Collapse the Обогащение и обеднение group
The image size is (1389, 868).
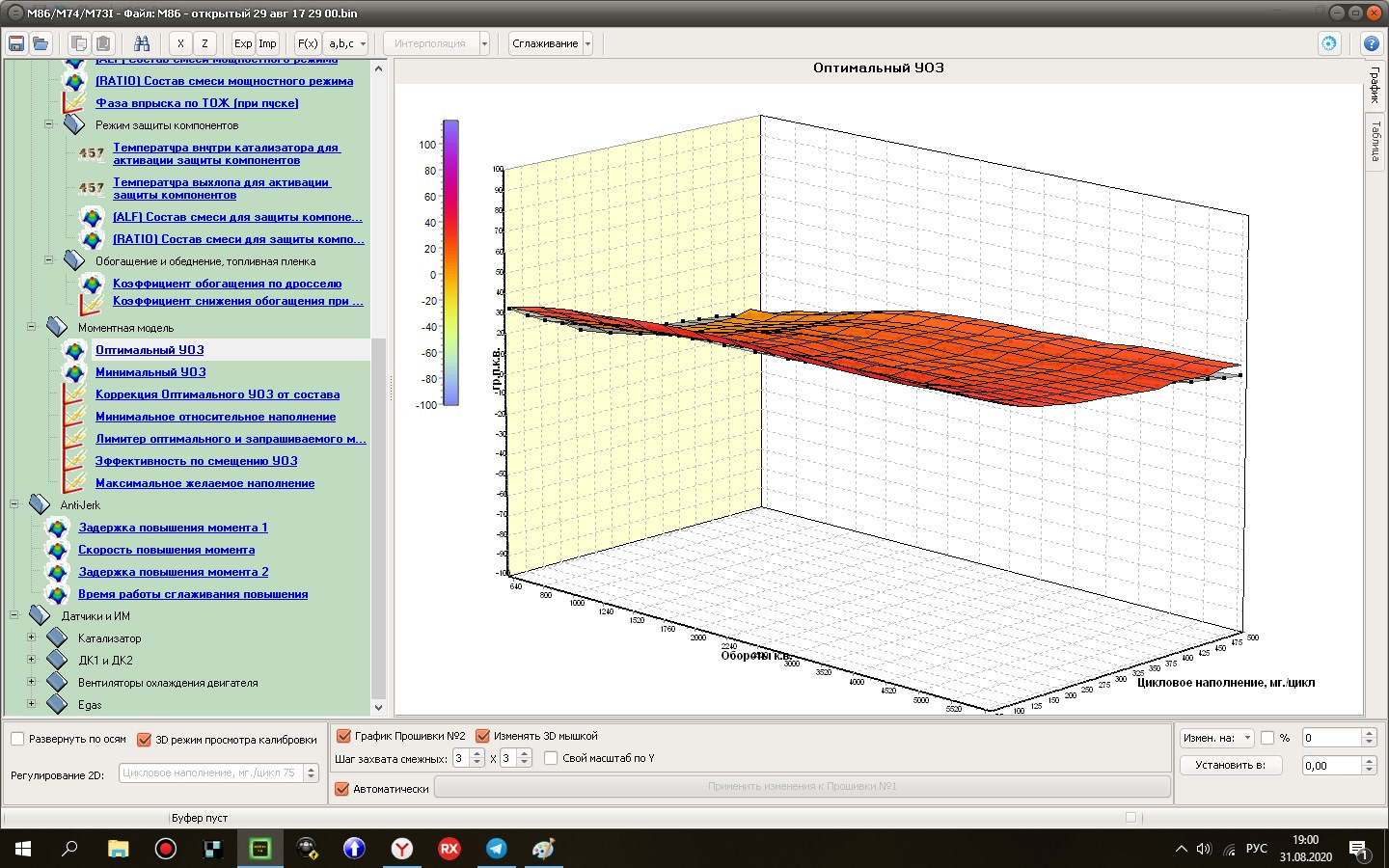(49, 260)
